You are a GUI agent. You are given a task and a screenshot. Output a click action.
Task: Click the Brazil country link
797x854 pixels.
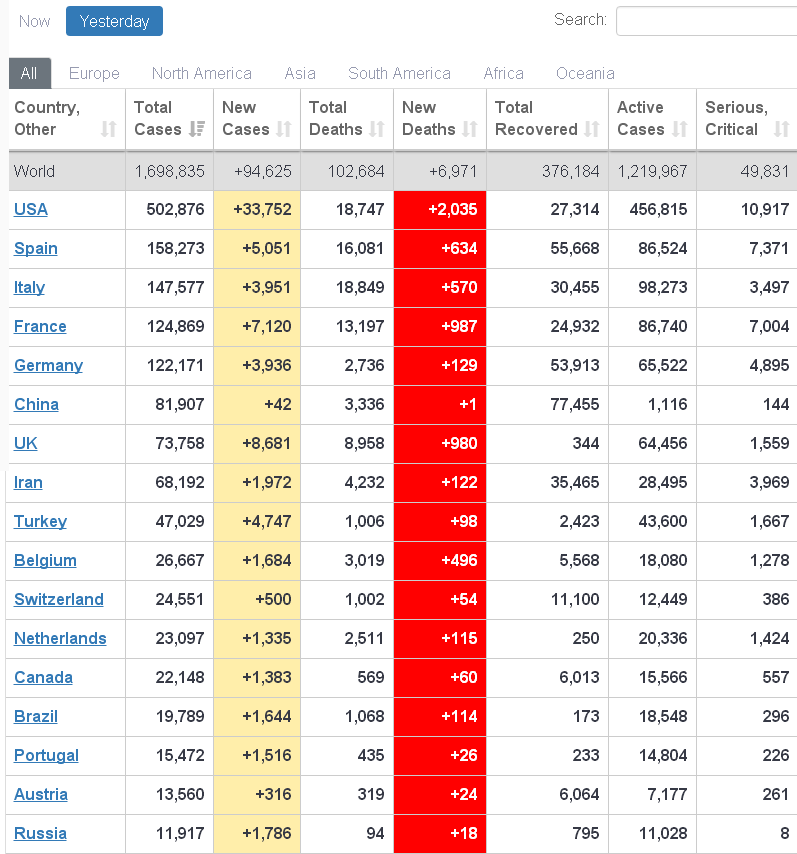click(x=35, y=717)
